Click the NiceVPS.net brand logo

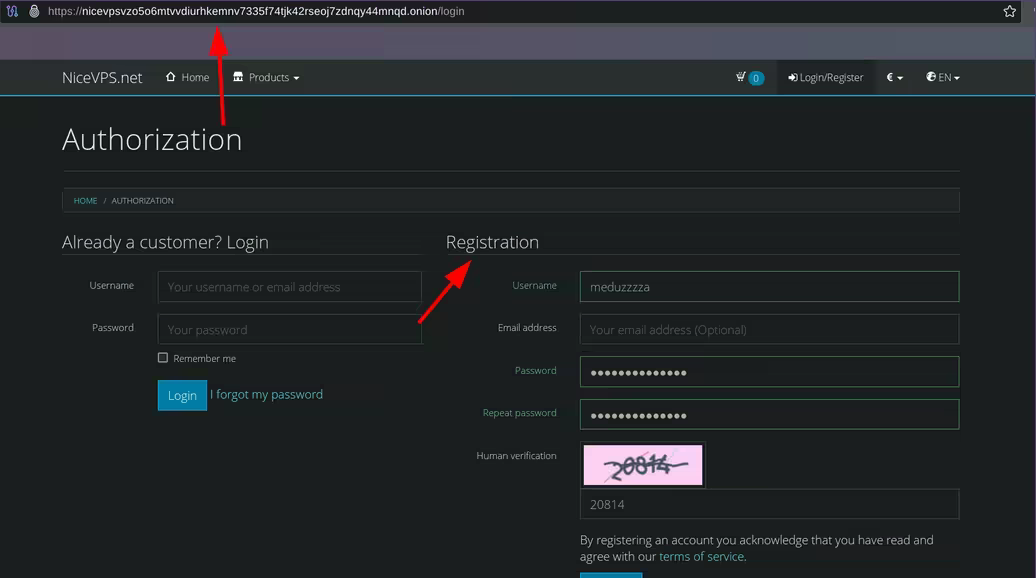tap(102, 77)
